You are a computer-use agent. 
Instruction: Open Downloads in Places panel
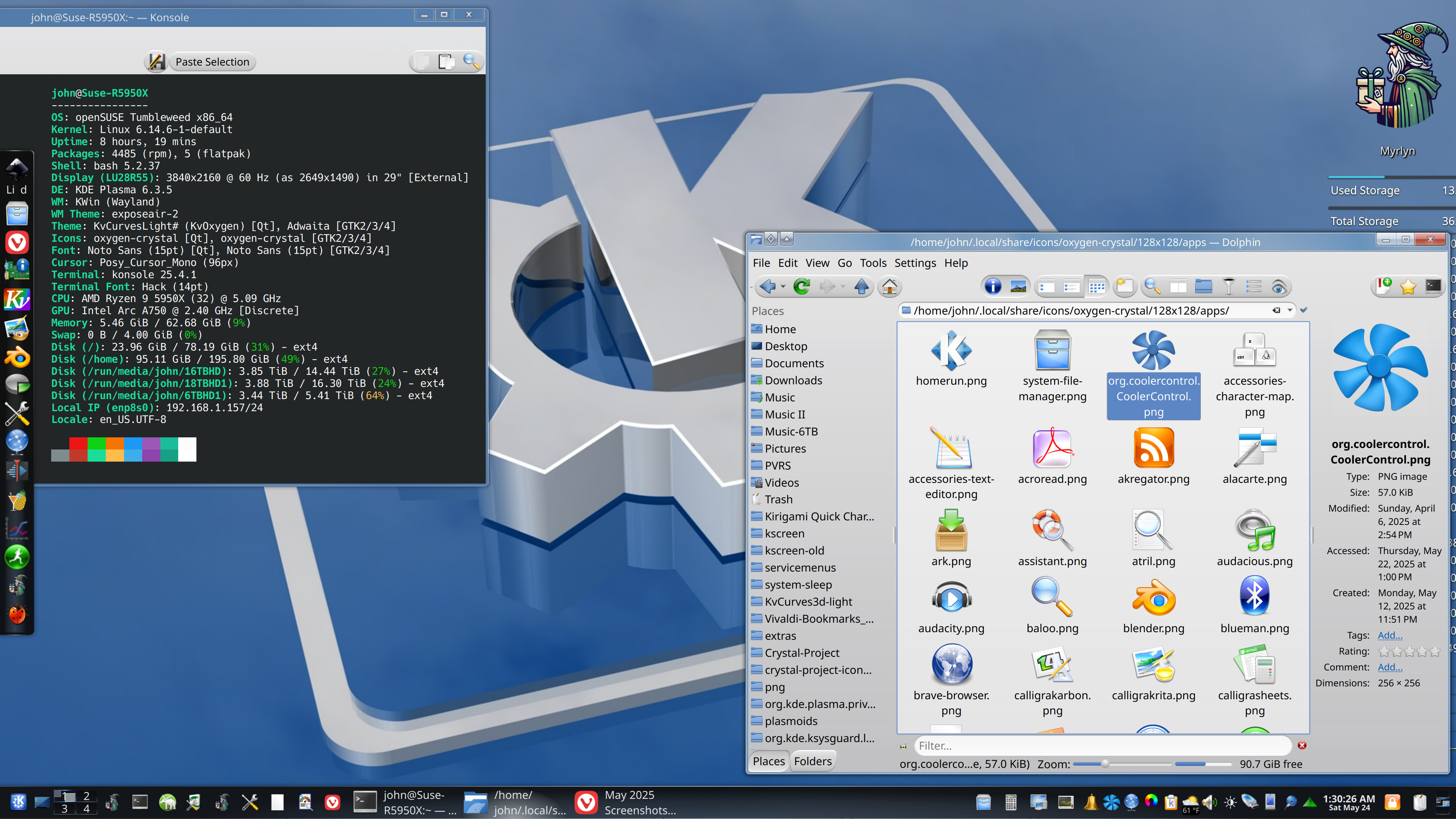793,380
